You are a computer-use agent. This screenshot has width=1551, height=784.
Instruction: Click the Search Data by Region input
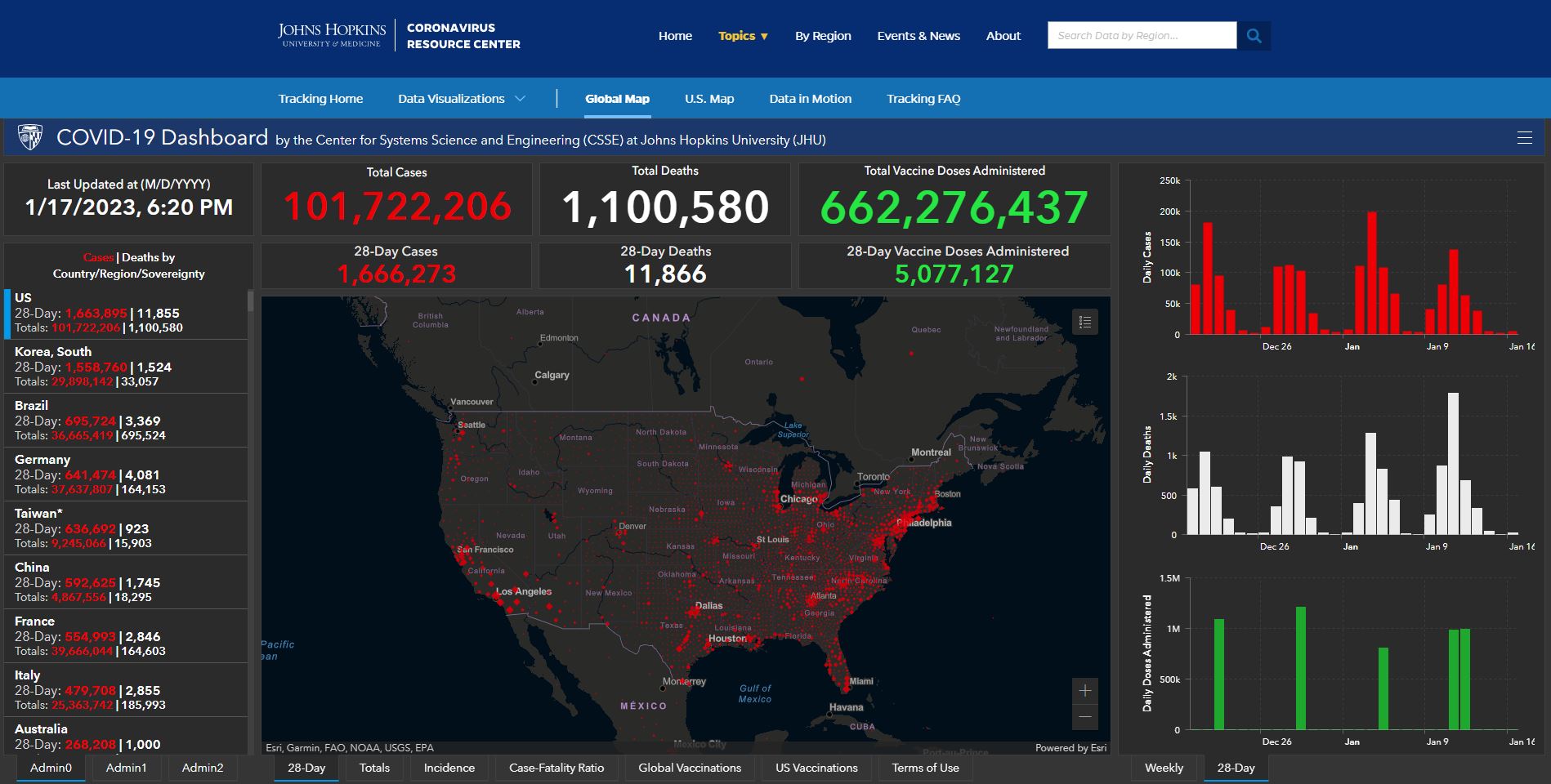click(x=1142, y=36)
